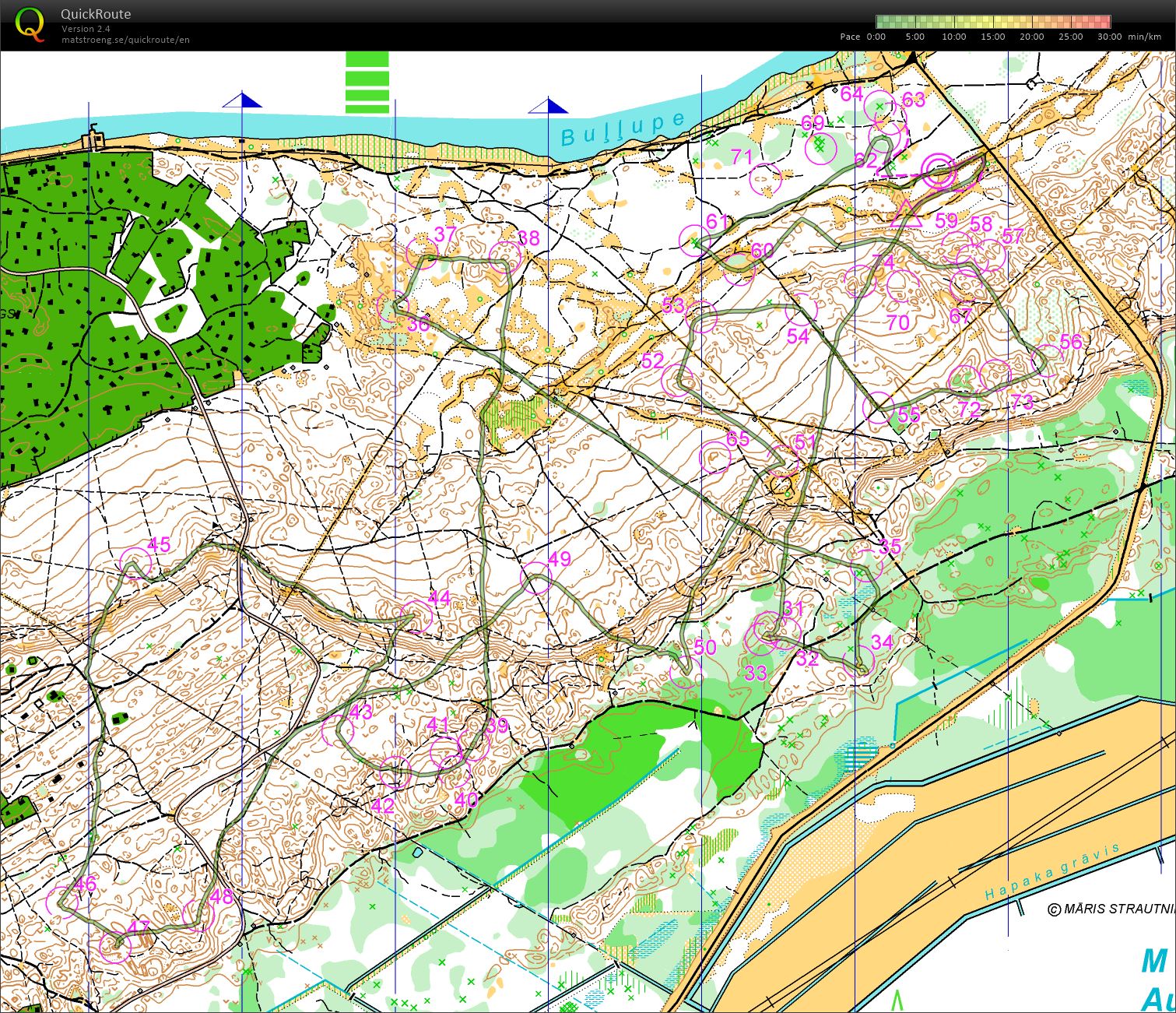This screenshot has height=1013, width=1176.
Task: Select control circle 47
Action: [x=115, y=946]
